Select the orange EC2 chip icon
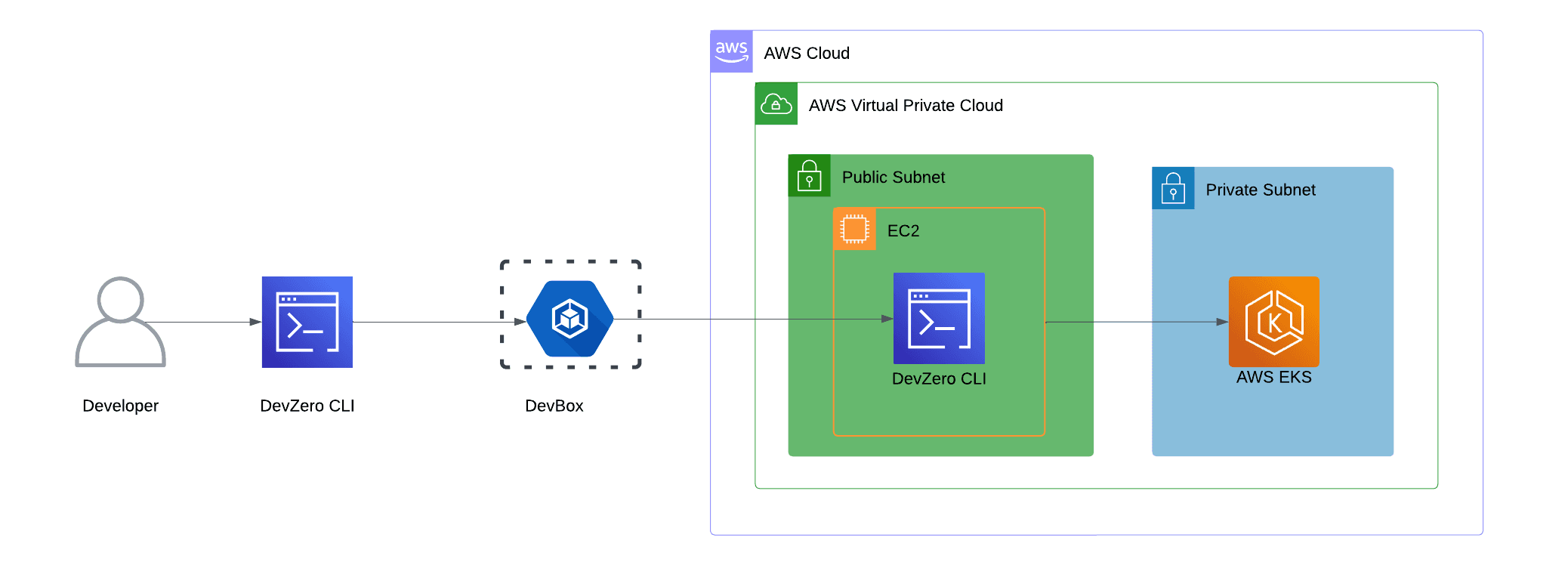This screenshot has width=1568, height=565. point(854,229)
